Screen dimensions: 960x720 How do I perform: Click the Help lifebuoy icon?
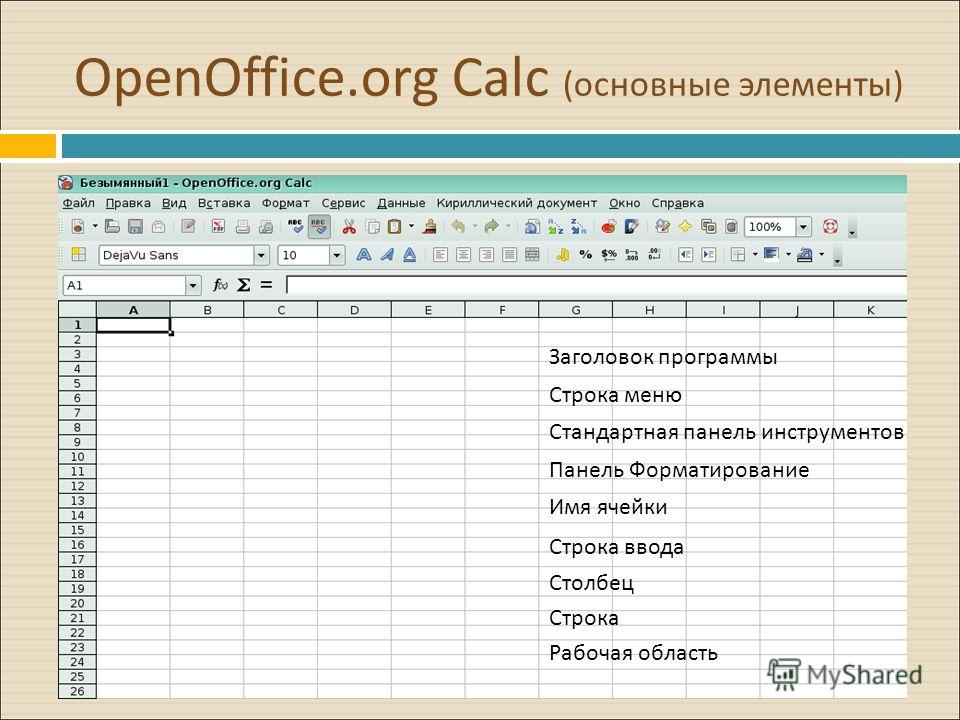click(830, 227)
